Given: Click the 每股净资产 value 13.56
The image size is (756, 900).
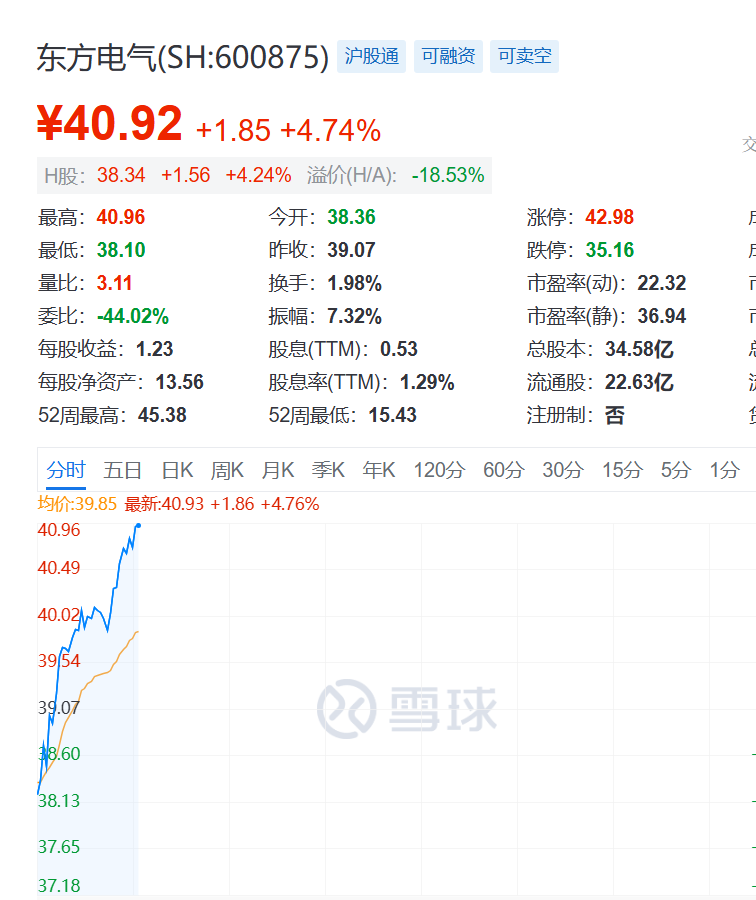Looking at the screenshot, I should [180, 382].
